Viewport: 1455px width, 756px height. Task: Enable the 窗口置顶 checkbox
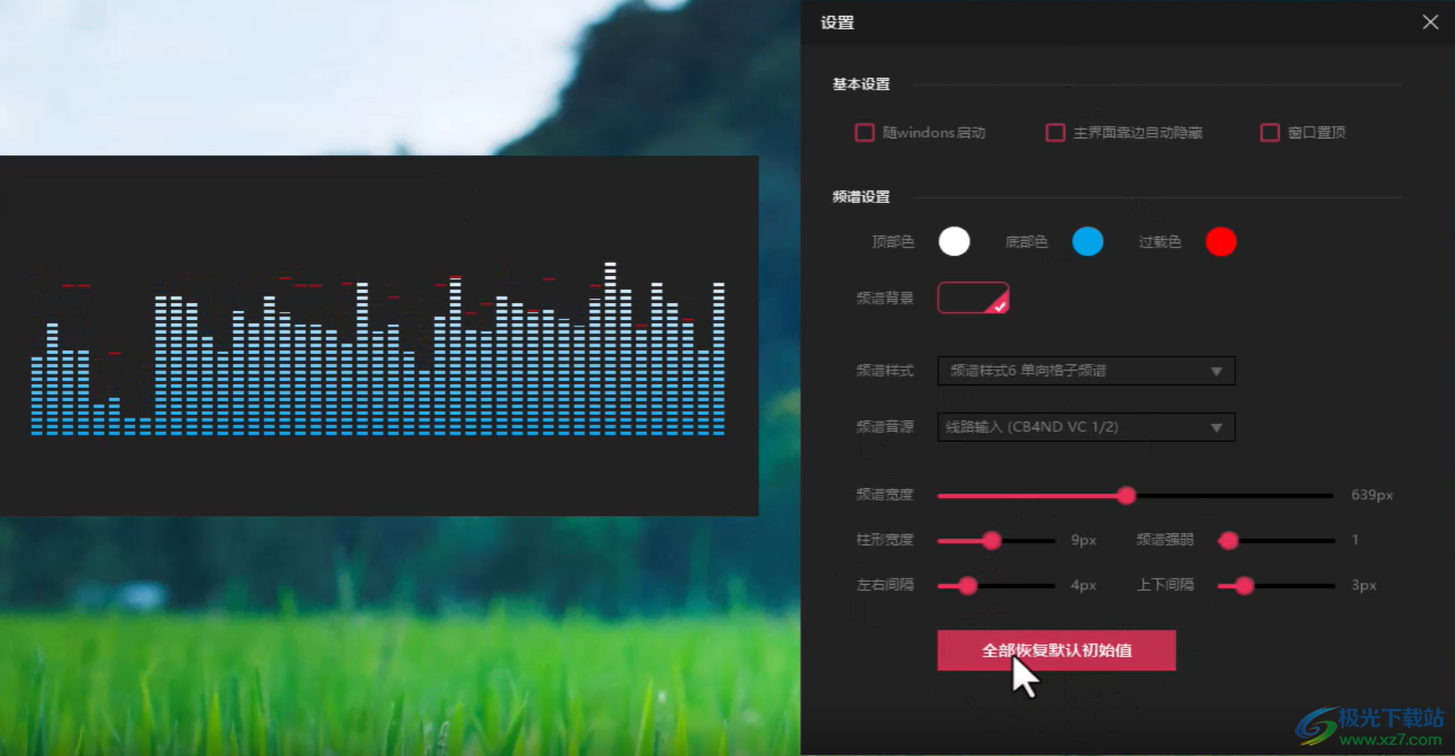[1270, 131]
